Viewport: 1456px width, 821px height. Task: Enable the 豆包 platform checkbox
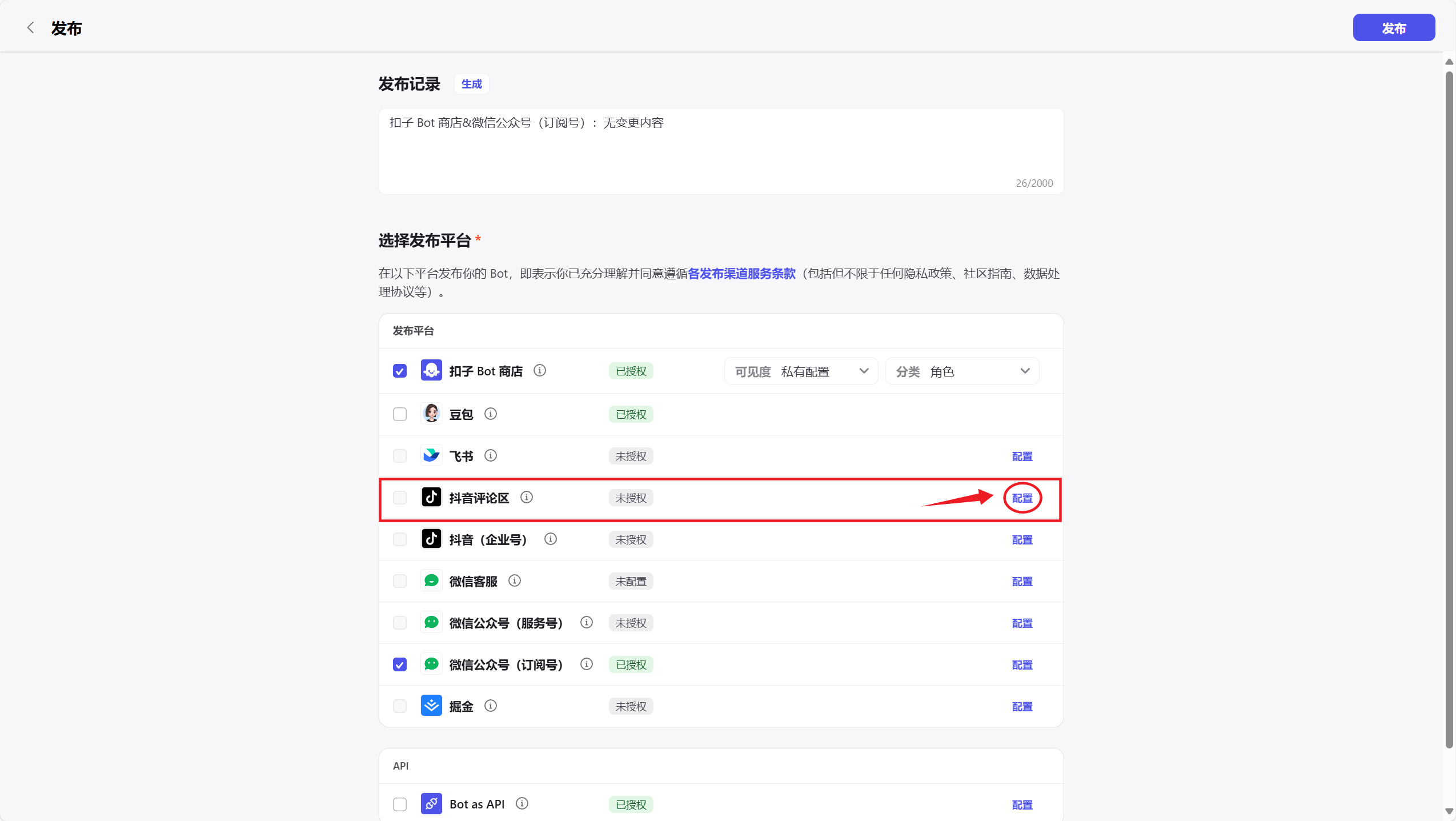[x=400, y=414]
